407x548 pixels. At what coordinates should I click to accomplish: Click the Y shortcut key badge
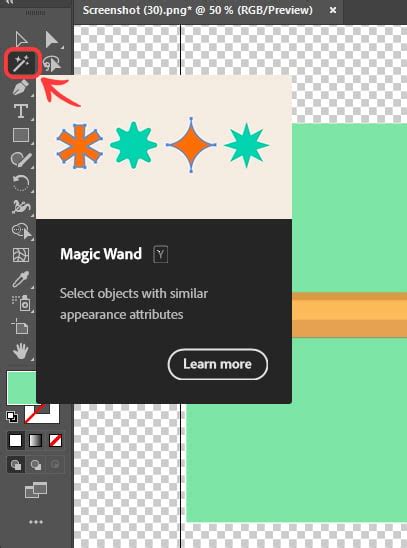point(160,254)
